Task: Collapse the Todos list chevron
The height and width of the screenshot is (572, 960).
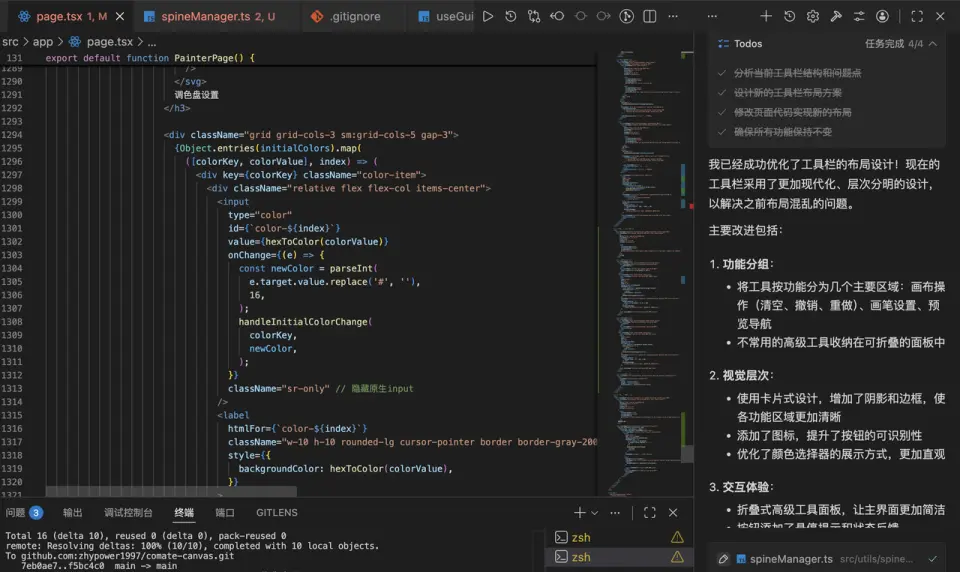Action: (933, 44)
